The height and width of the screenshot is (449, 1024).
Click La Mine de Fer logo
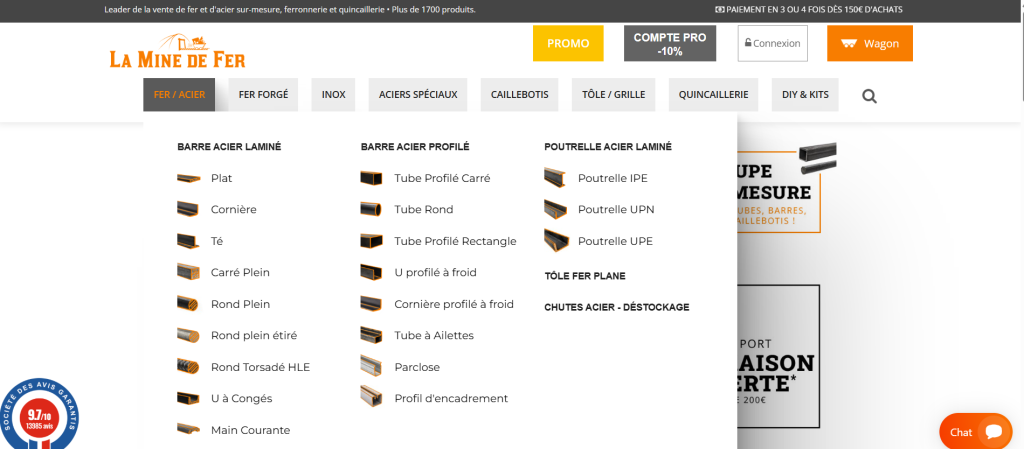[178, 51]
